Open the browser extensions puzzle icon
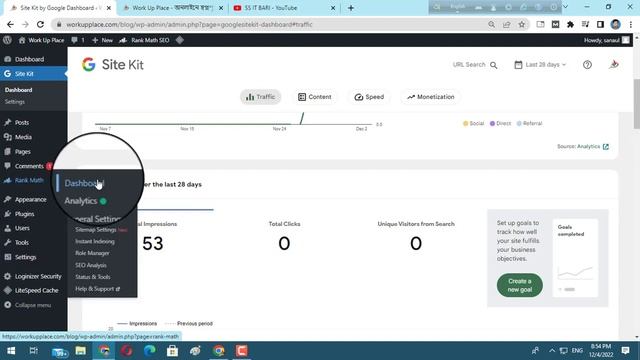 point(570,24)
